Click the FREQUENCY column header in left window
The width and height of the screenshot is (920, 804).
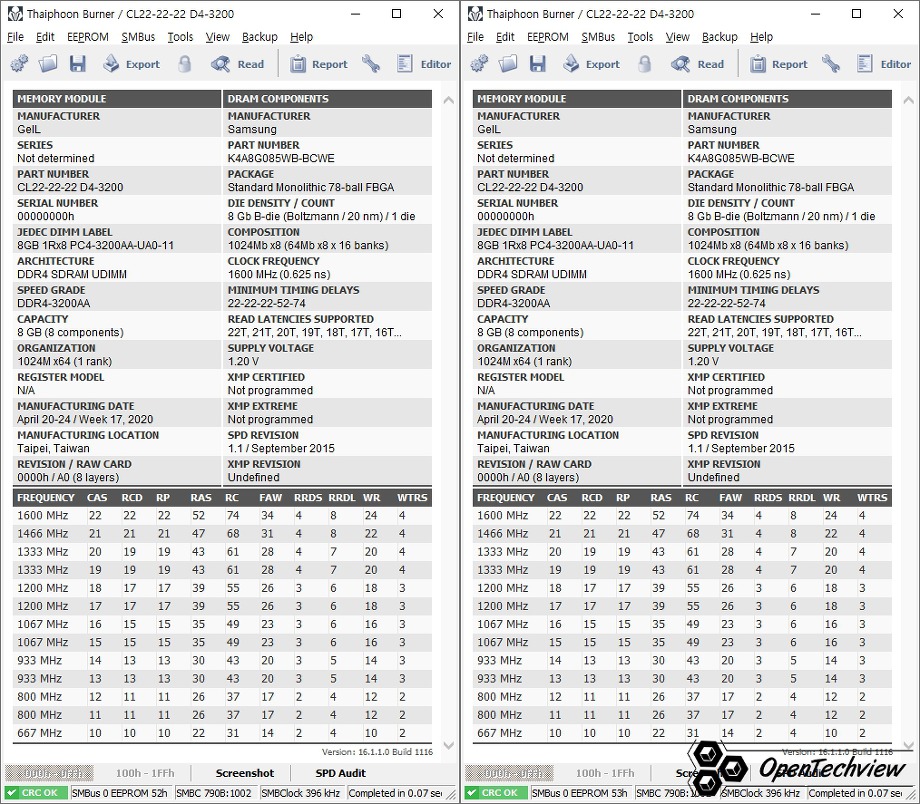[x=46, y=498]
